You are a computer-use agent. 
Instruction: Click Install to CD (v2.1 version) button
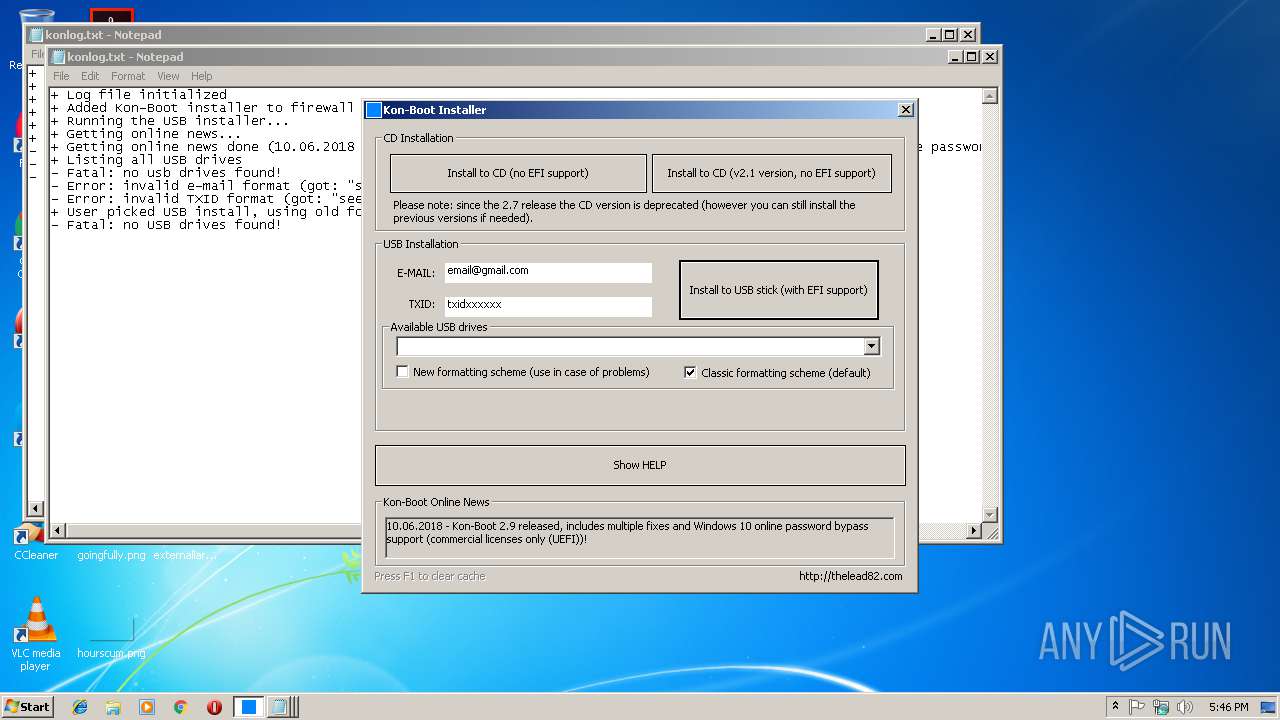click(x=771, y=173)
